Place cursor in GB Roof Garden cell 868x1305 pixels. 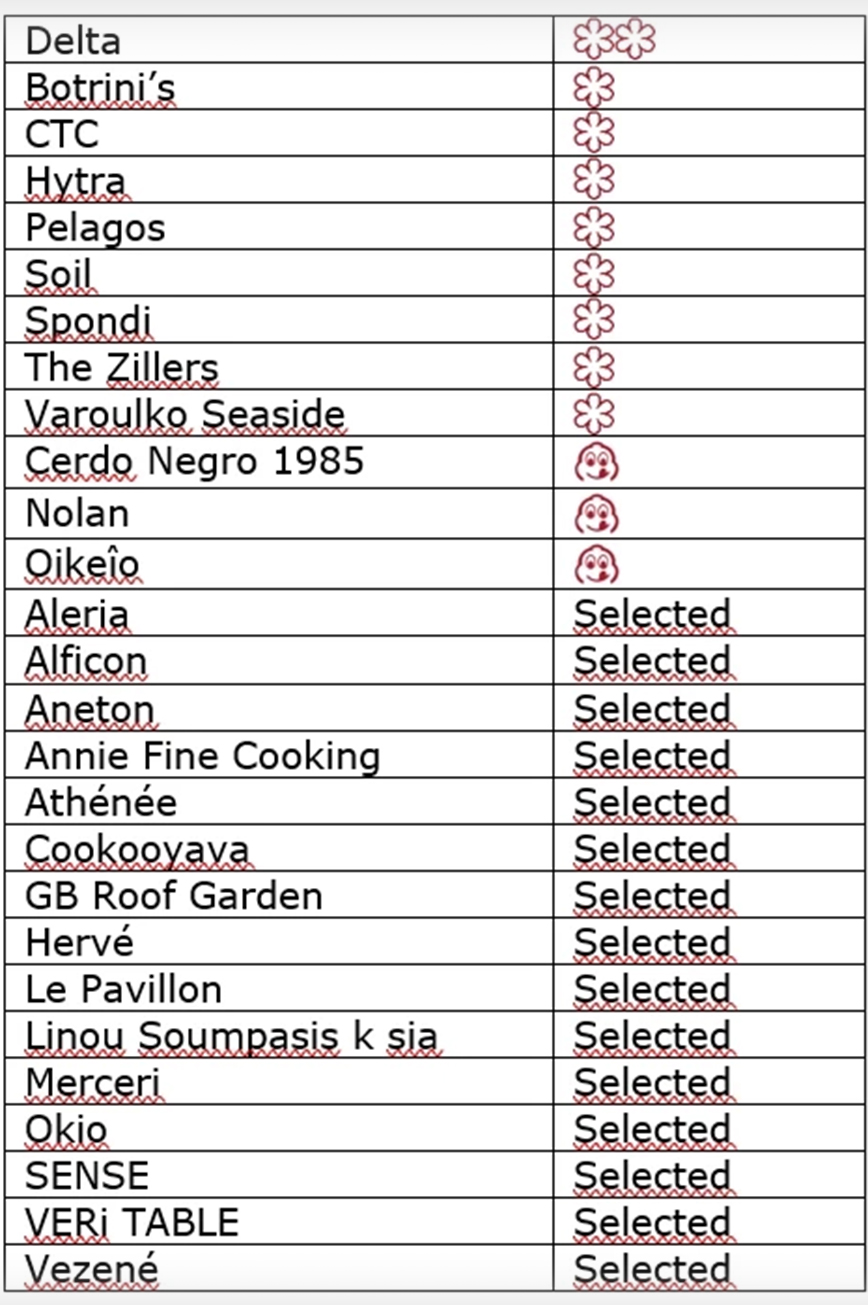click(x=173, y=895)
